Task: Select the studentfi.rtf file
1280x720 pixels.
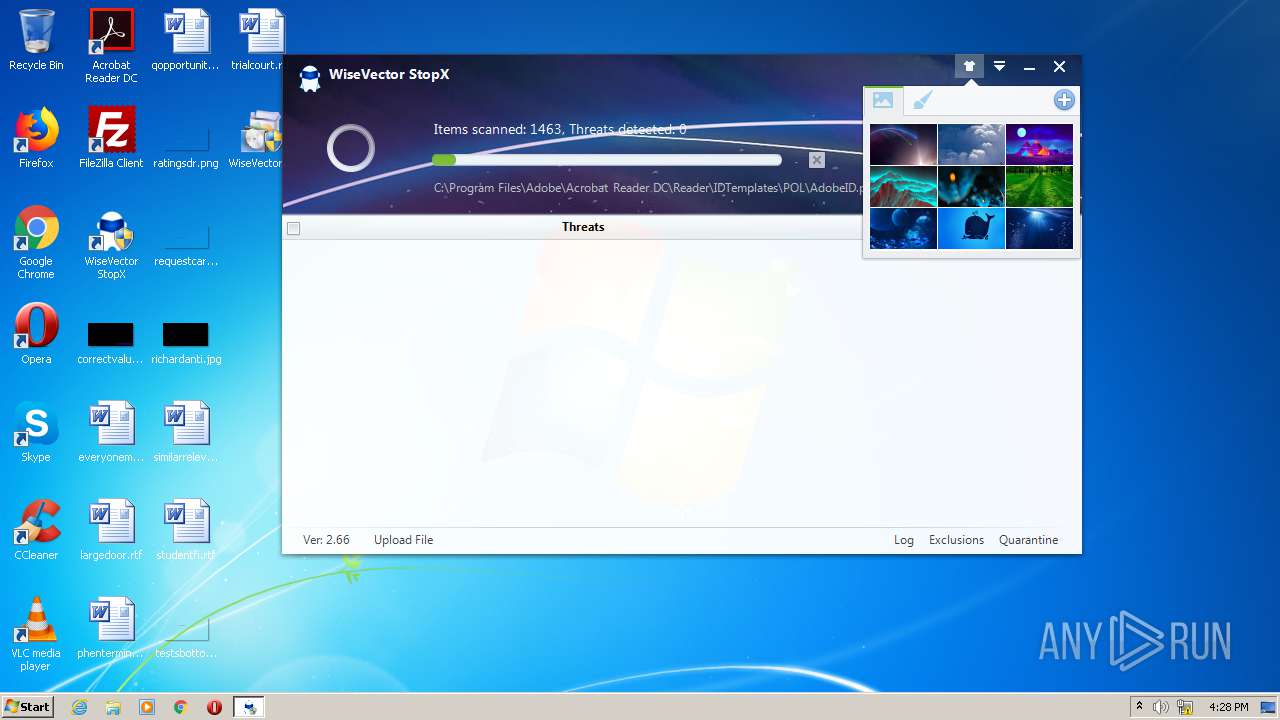Action: (186, 530)
